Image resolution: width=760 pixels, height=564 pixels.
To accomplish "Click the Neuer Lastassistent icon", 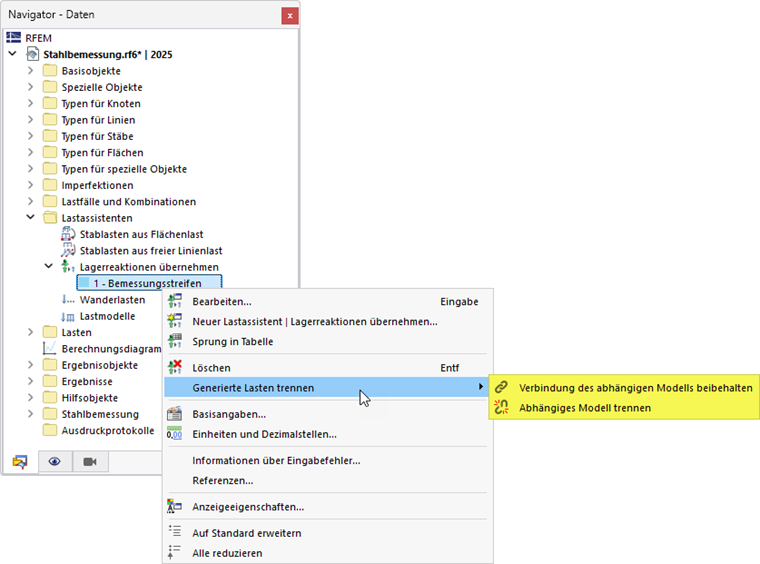I will 174,321.
